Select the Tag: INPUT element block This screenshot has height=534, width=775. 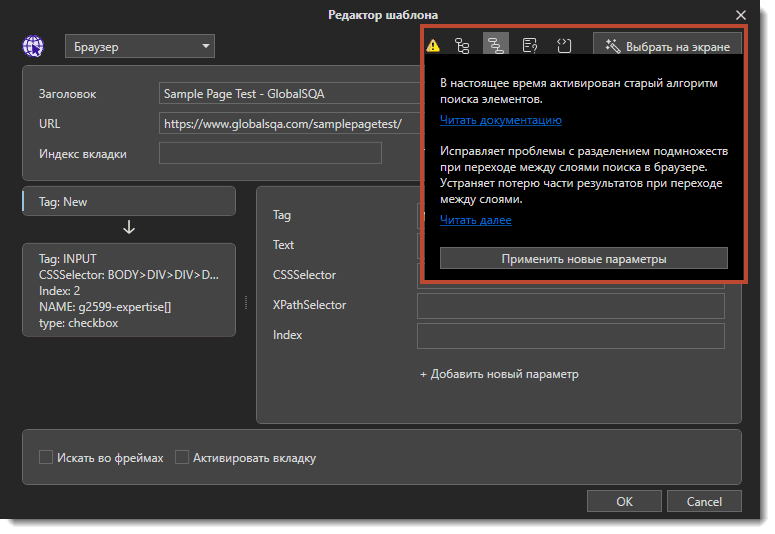(129, 289)
